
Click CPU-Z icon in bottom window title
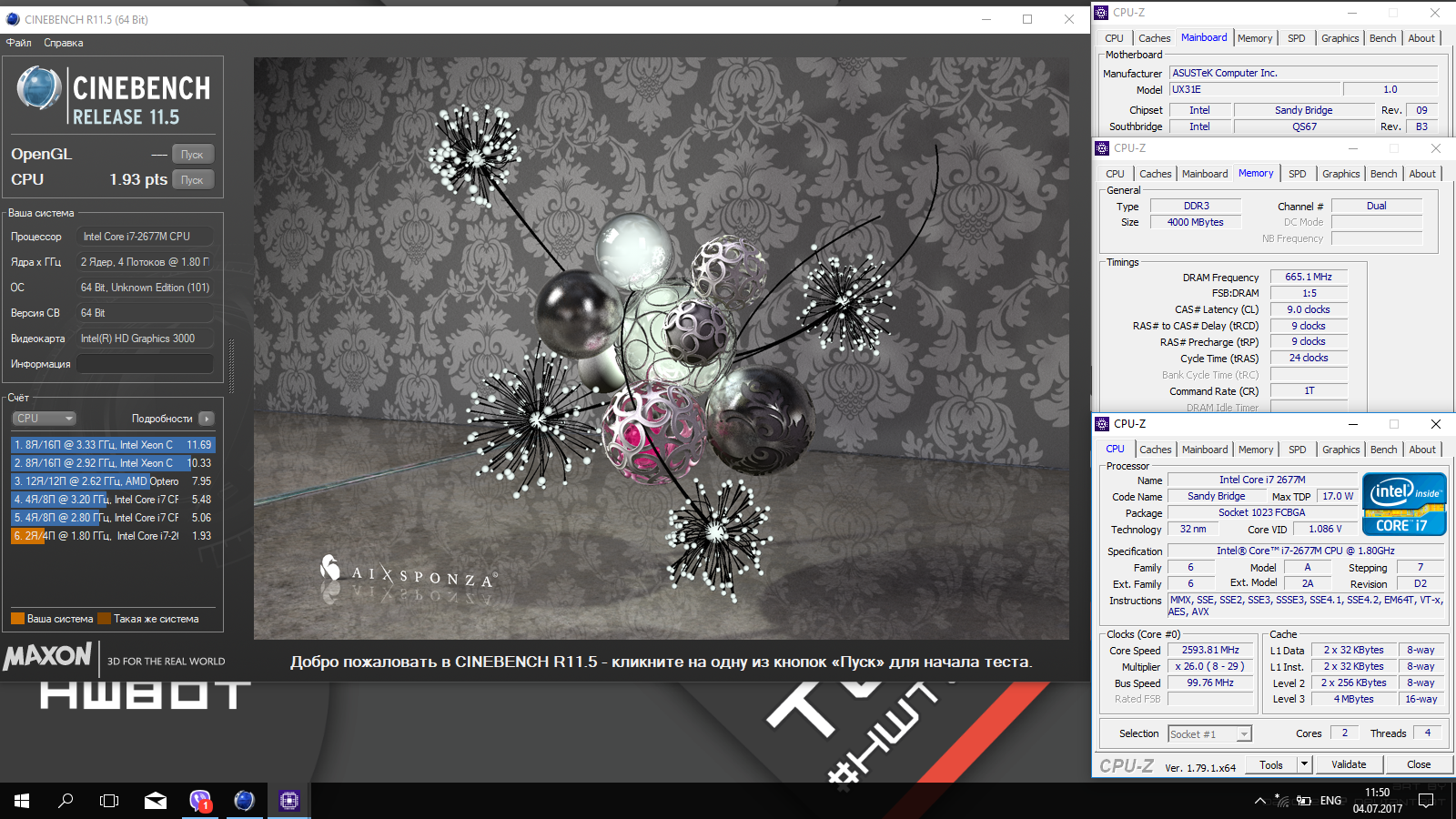click(x=1102, y=424)
